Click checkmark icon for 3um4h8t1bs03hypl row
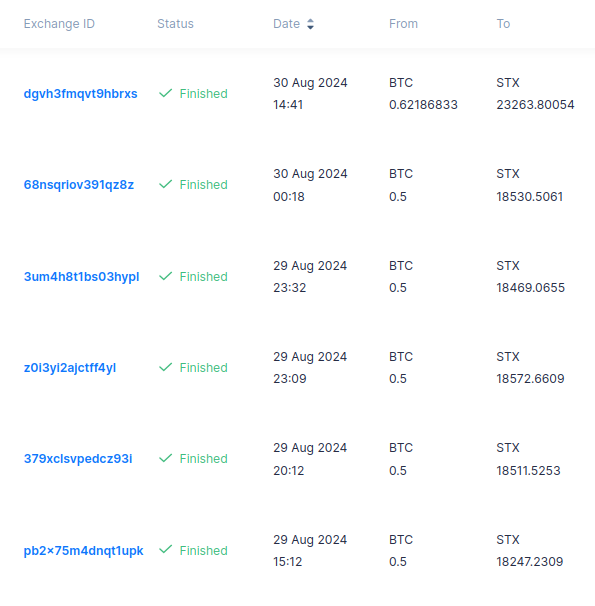595x606 pixels. click(x=165, y=276)
